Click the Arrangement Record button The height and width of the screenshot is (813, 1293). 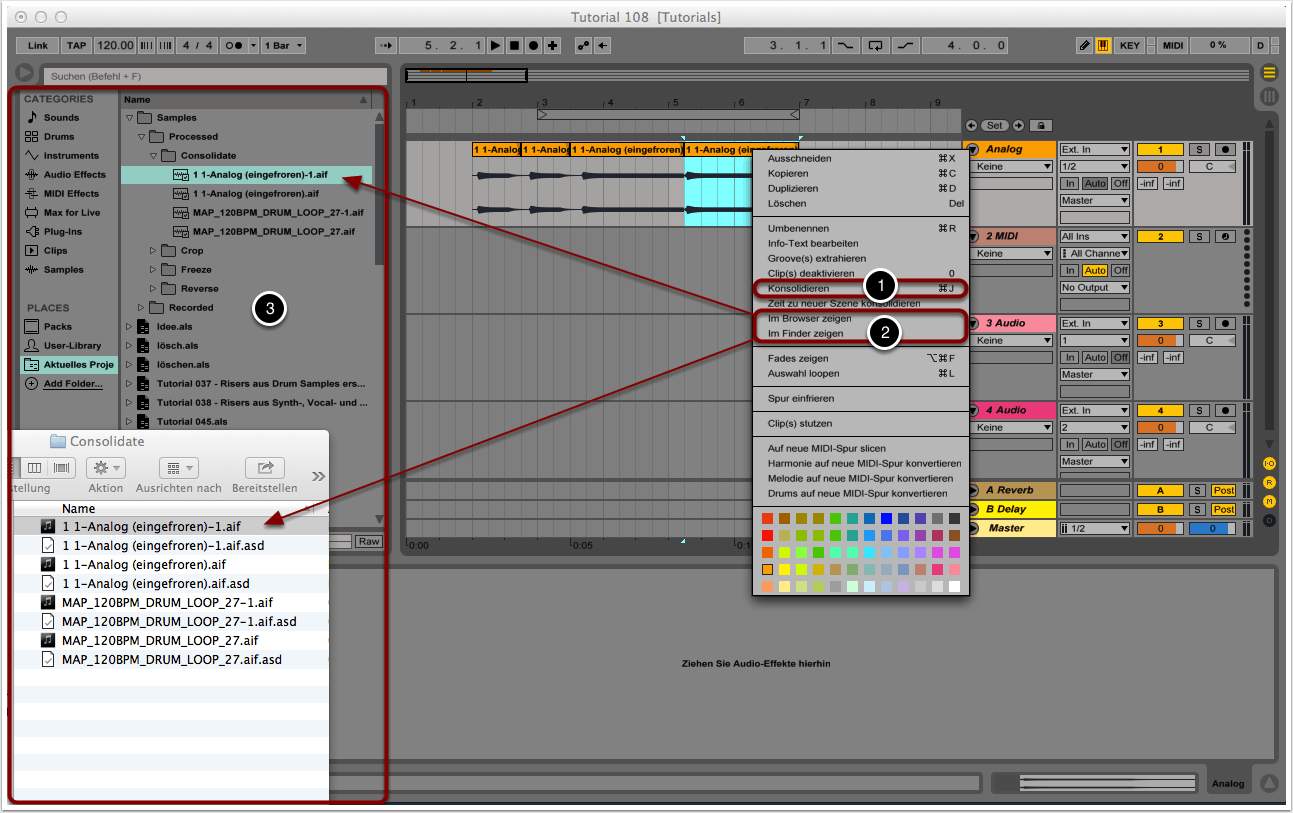point(533,46)
